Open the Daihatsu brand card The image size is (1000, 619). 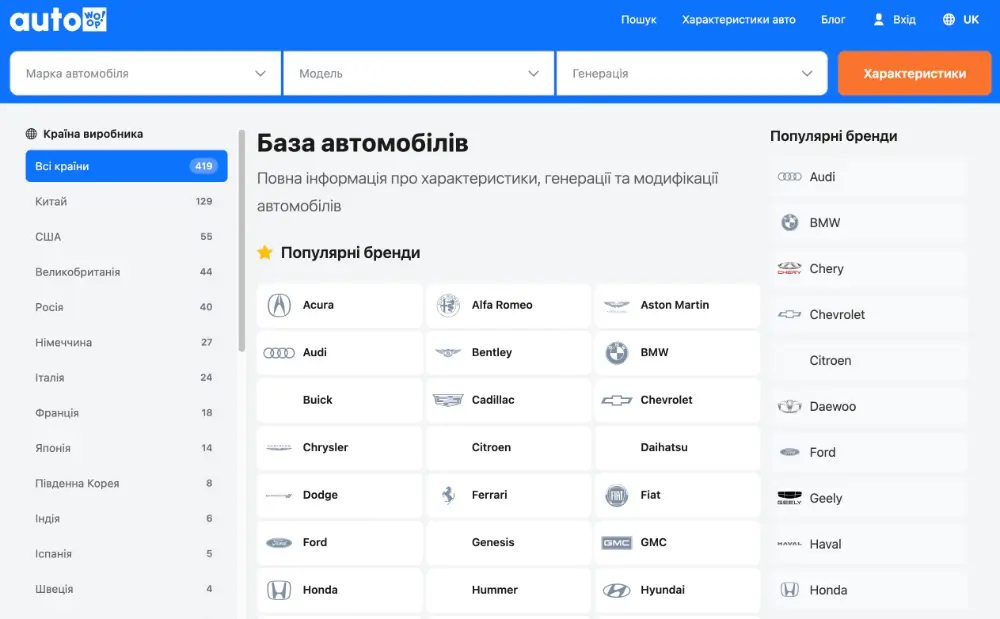point(677,448)
